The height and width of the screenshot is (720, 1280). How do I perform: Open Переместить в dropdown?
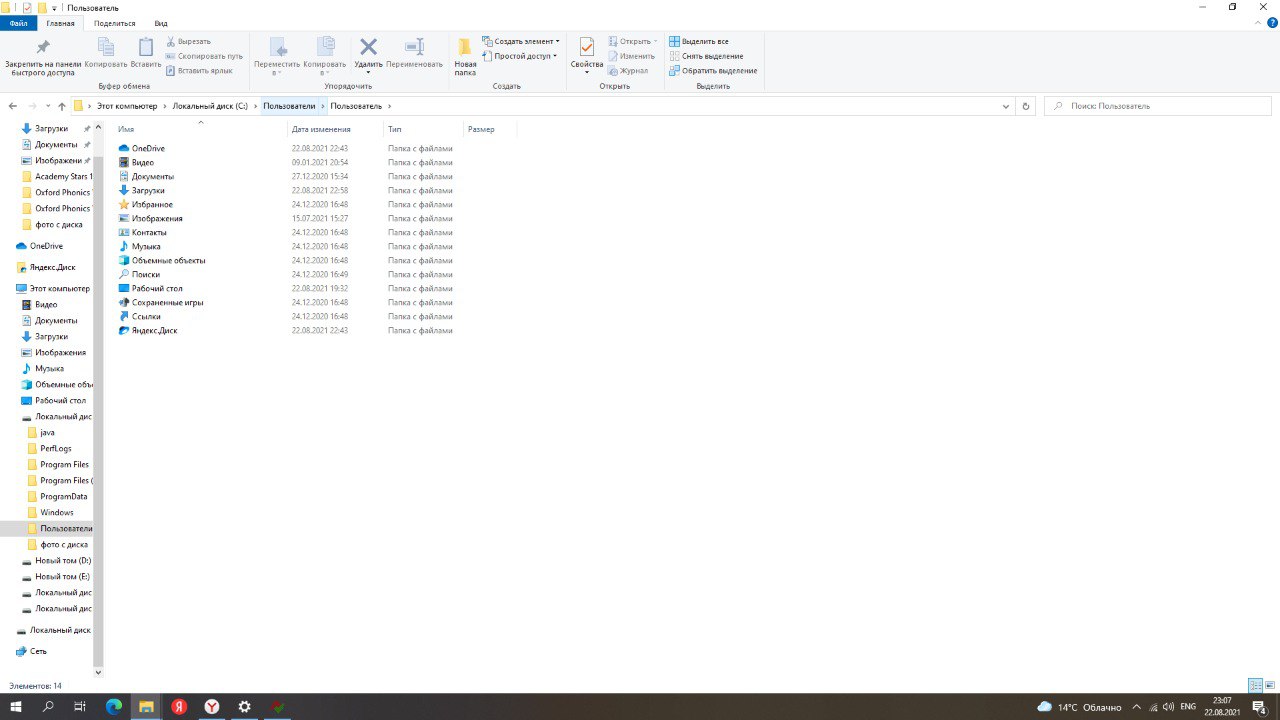277,57
